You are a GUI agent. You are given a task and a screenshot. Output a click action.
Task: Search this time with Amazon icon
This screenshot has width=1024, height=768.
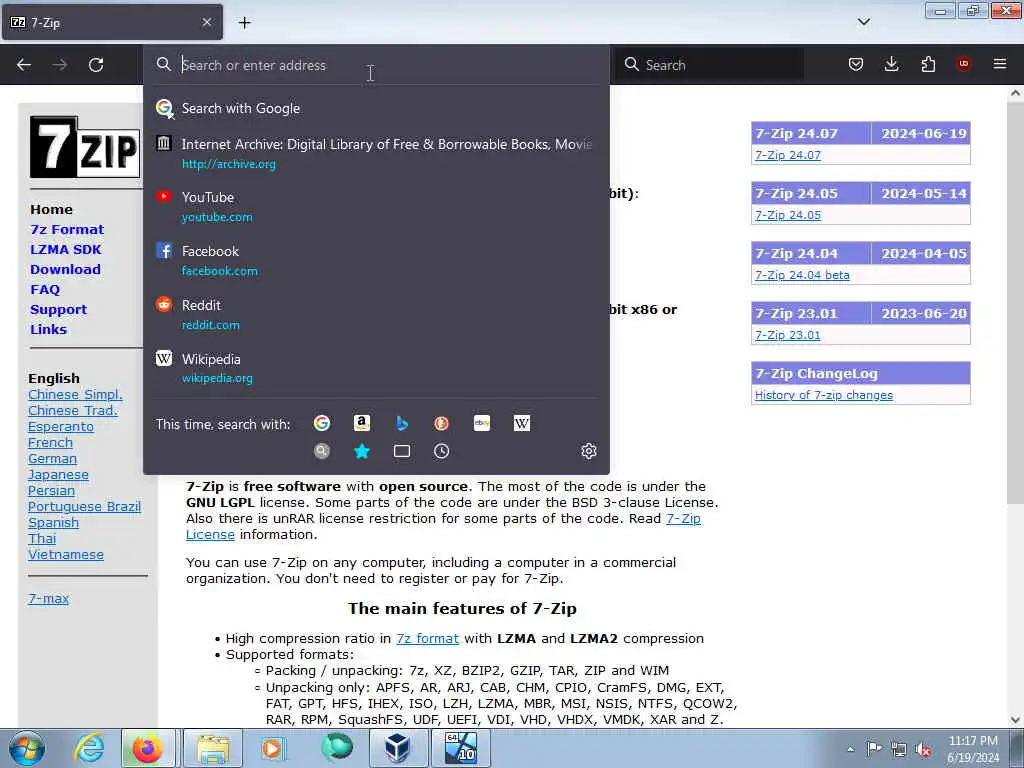pos(362,423)
